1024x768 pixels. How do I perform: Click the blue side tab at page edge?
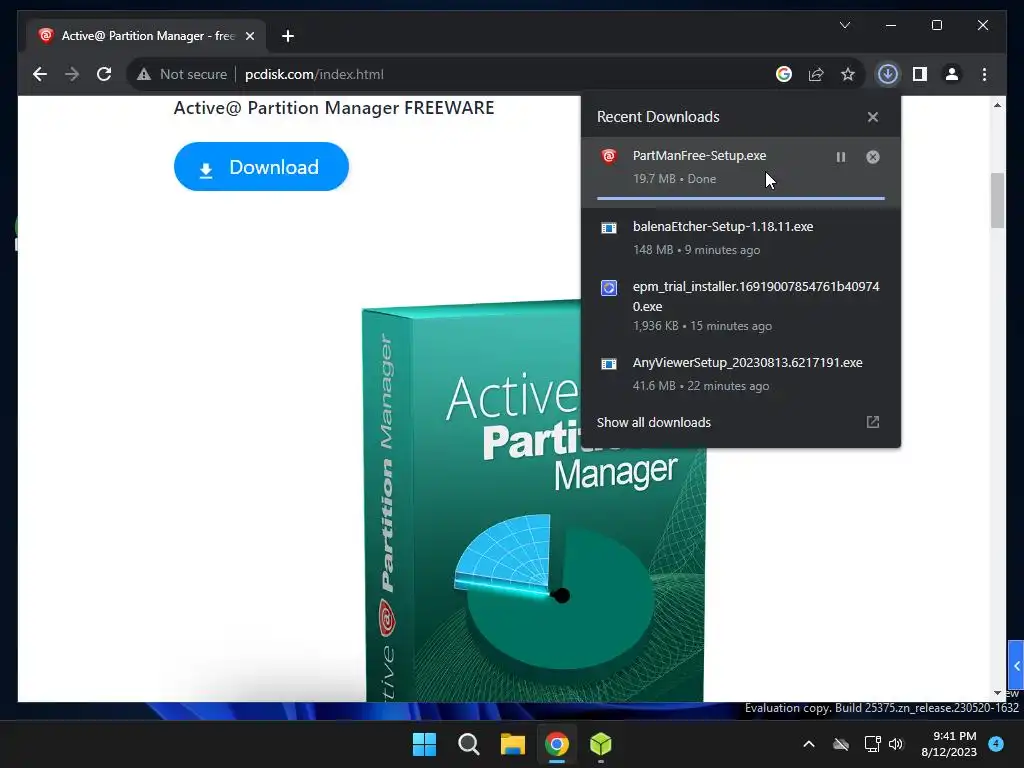tap(1016, 665)
